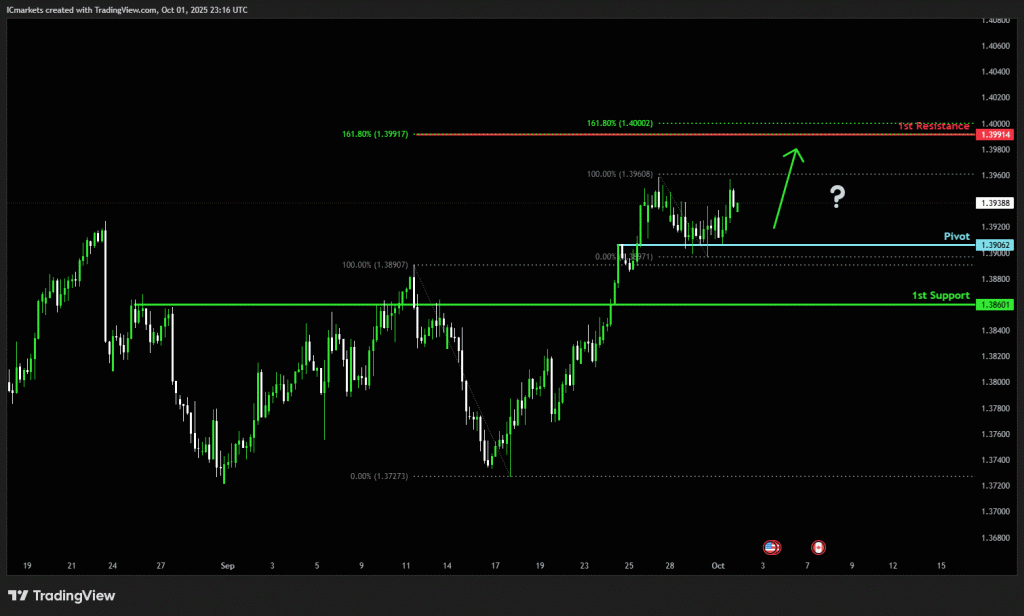This screenshot has height=616, width=1024.
Task: Click the US flag economic event icon
Action: pyautogui.click(x=771, y=547)
